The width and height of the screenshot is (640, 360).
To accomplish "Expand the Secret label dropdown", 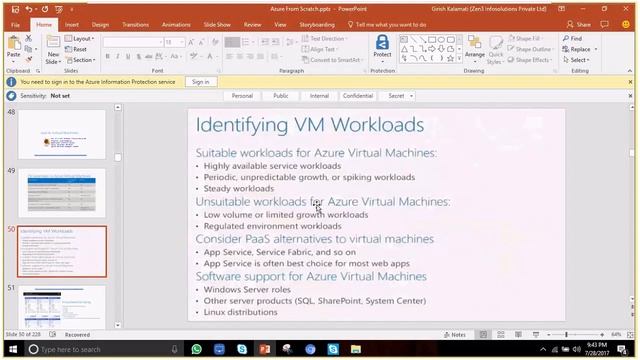I will click(411, 96).
